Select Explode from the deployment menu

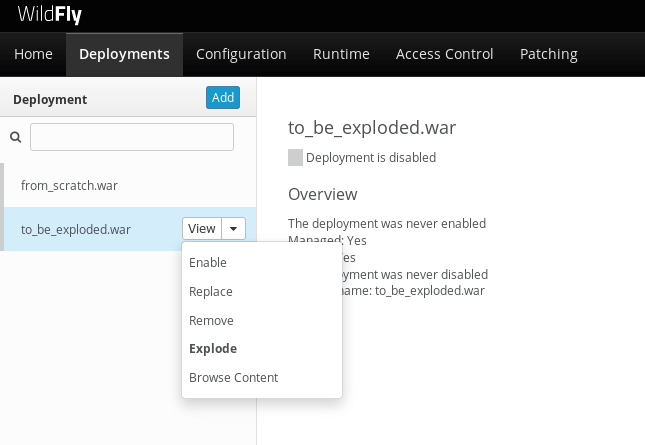coord(213,349)
